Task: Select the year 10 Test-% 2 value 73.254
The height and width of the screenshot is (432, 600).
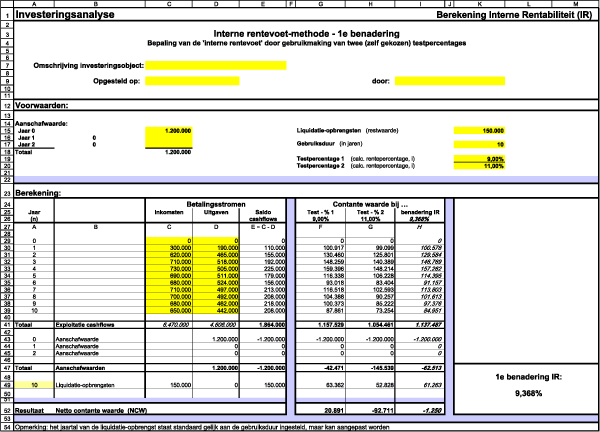Action: (370, 310)
